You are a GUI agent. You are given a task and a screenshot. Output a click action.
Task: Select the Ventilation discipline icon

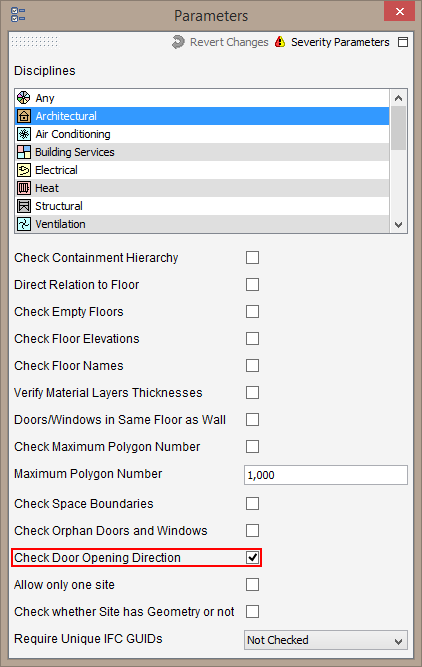24,224
